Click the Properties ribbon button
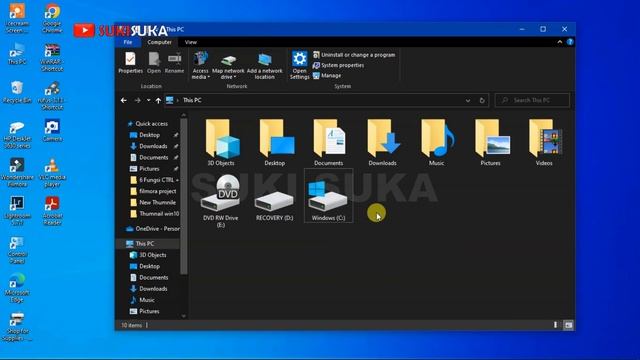The image size is (640, 360). (x=130, y=63)
